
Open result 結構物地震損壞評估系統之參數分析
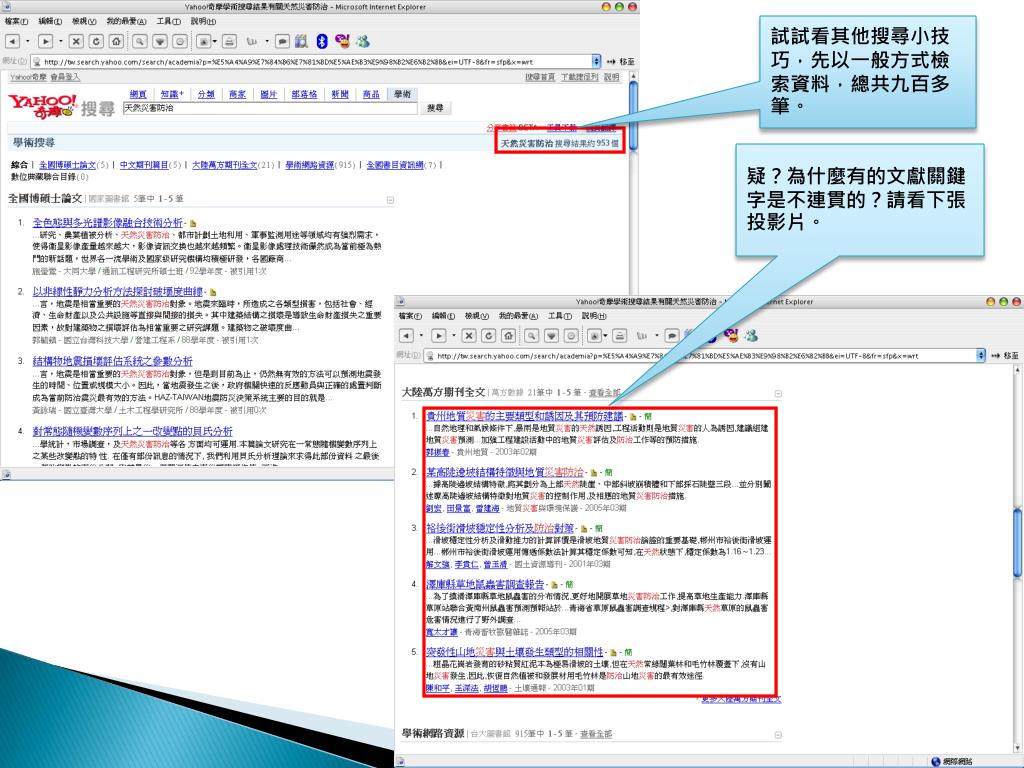(x=112, y=360)
